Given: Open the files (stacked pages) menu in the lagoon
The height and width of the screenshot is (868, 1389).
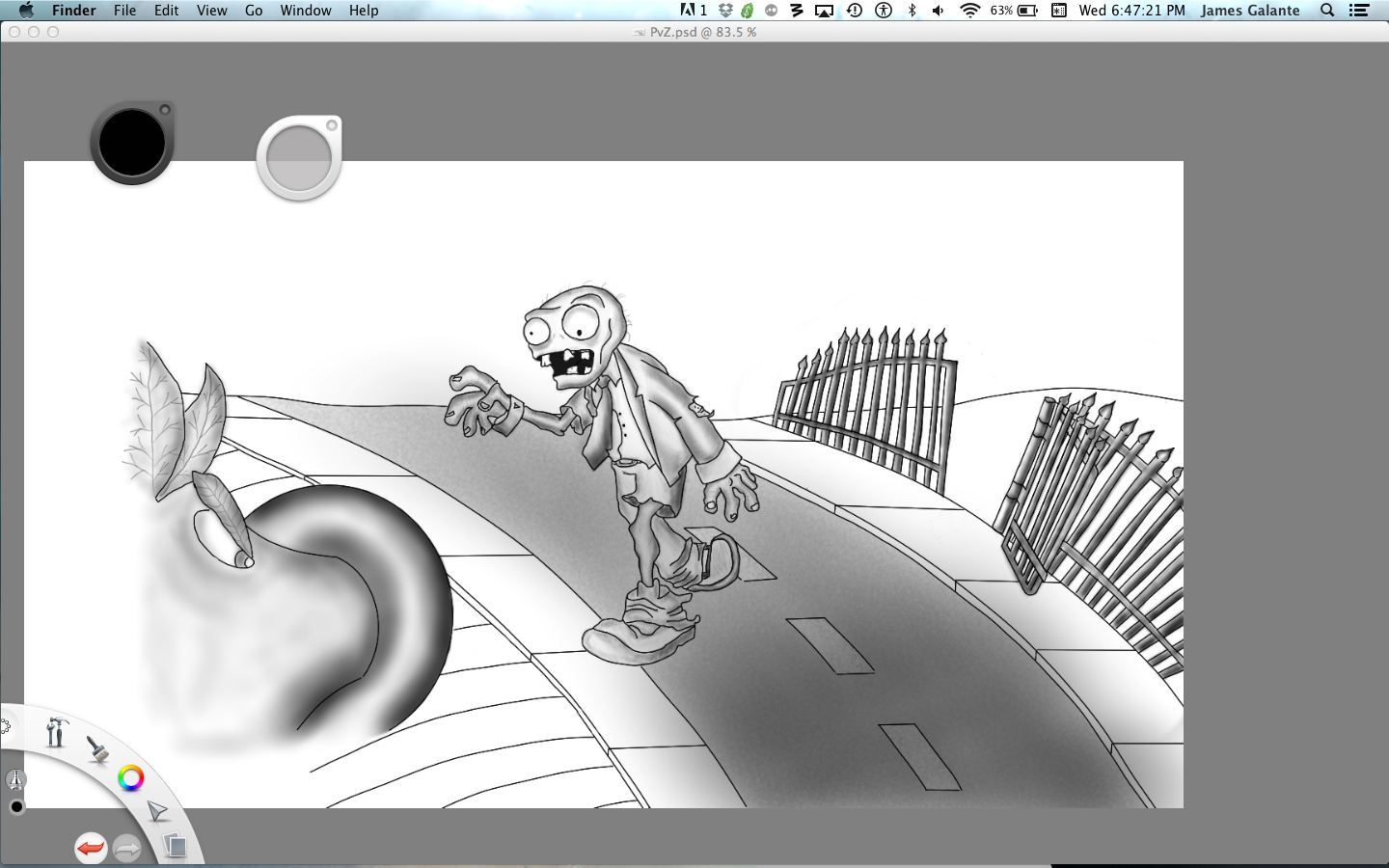Looking at the screenshot, I should click(175, 846).
